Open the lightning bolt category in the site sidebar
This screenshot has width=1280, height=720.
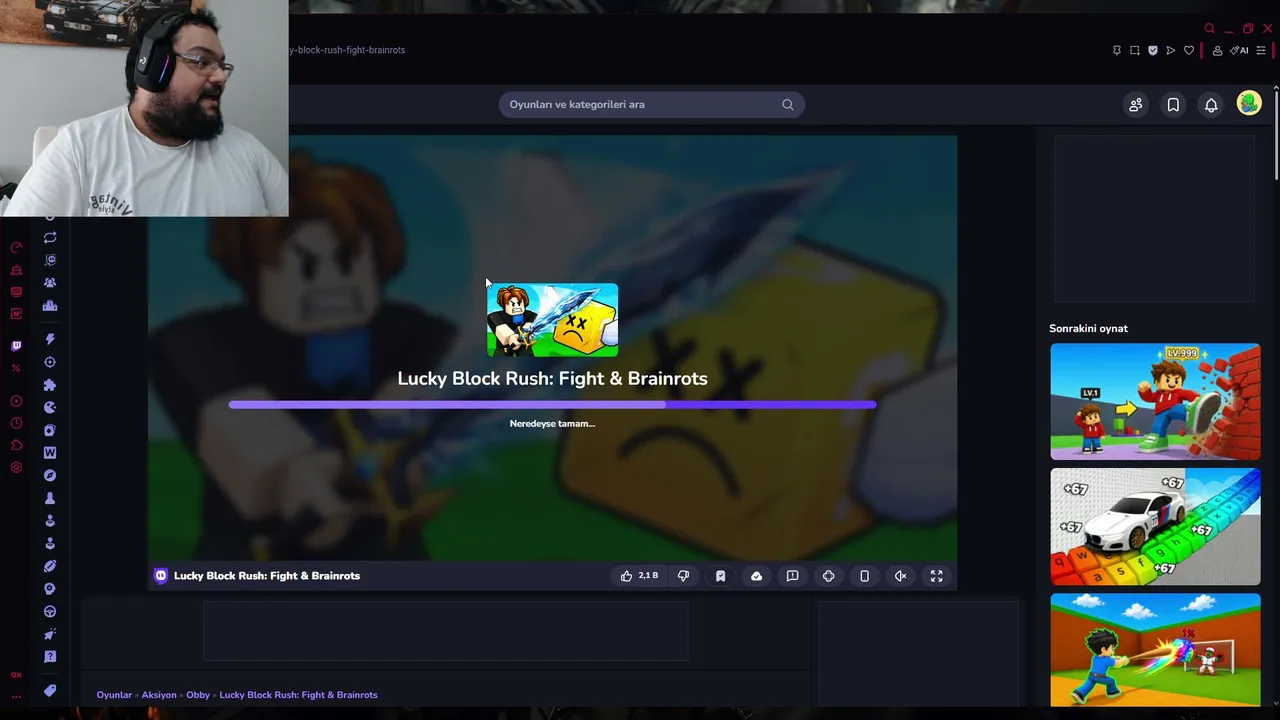pos(50,339)
